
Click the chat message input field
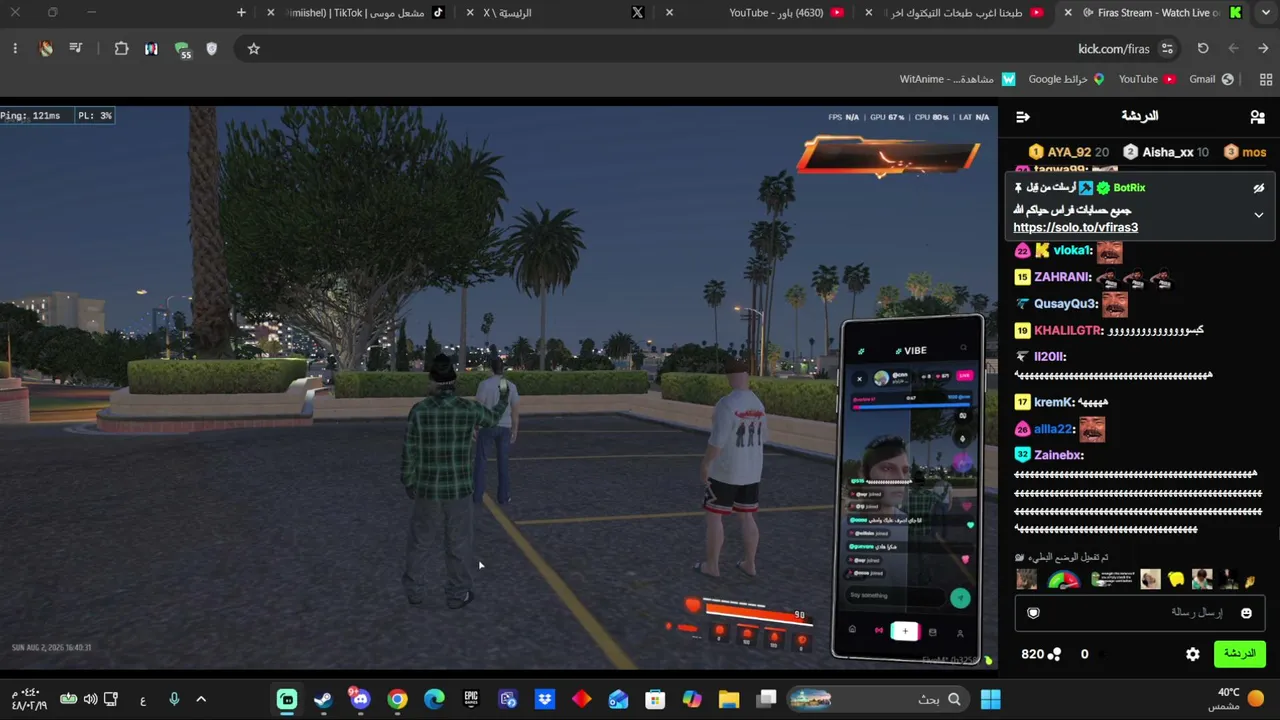(1140, 613)
